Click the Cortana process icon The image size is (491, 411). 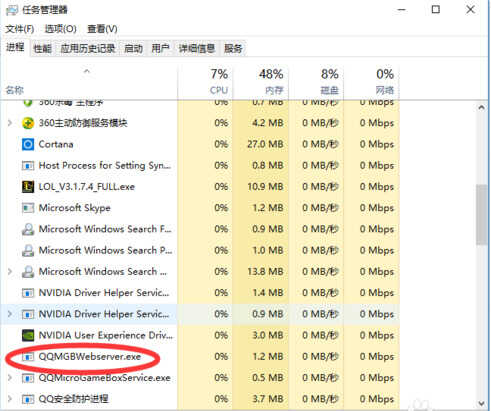pyautogui.click(x=28, y=144)
